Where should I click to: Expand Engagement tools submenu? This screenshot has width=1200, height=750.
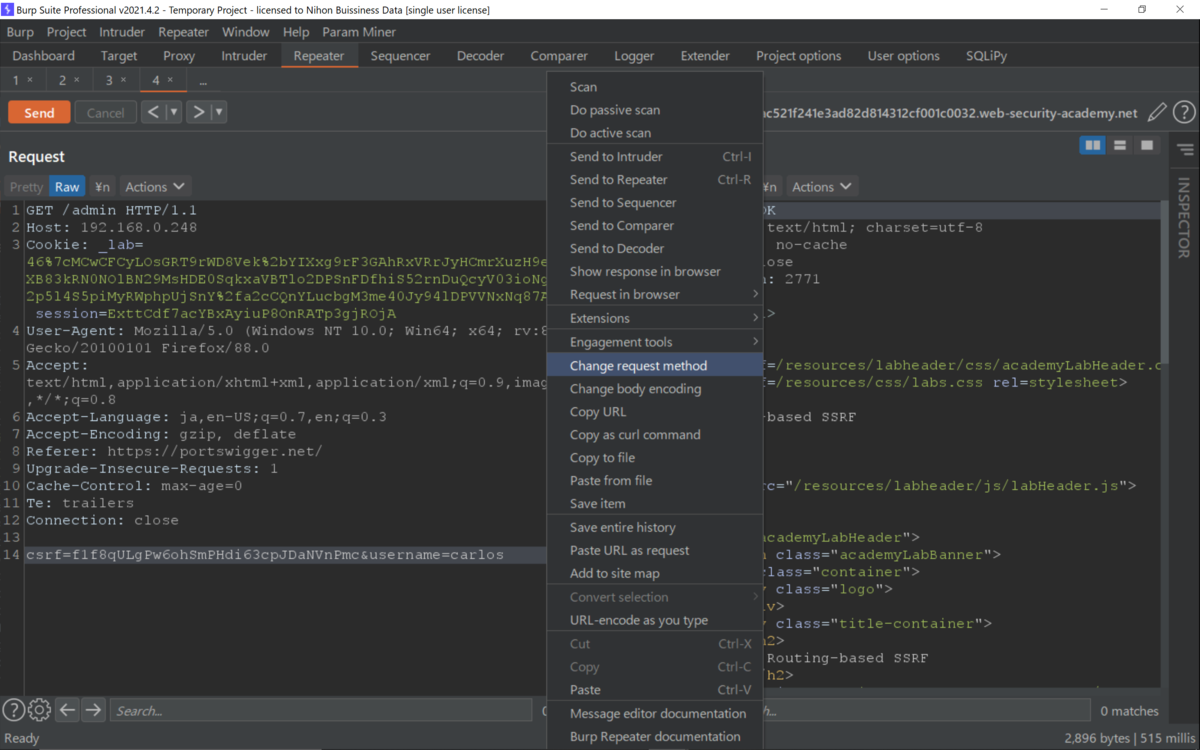tap(655, 342)
